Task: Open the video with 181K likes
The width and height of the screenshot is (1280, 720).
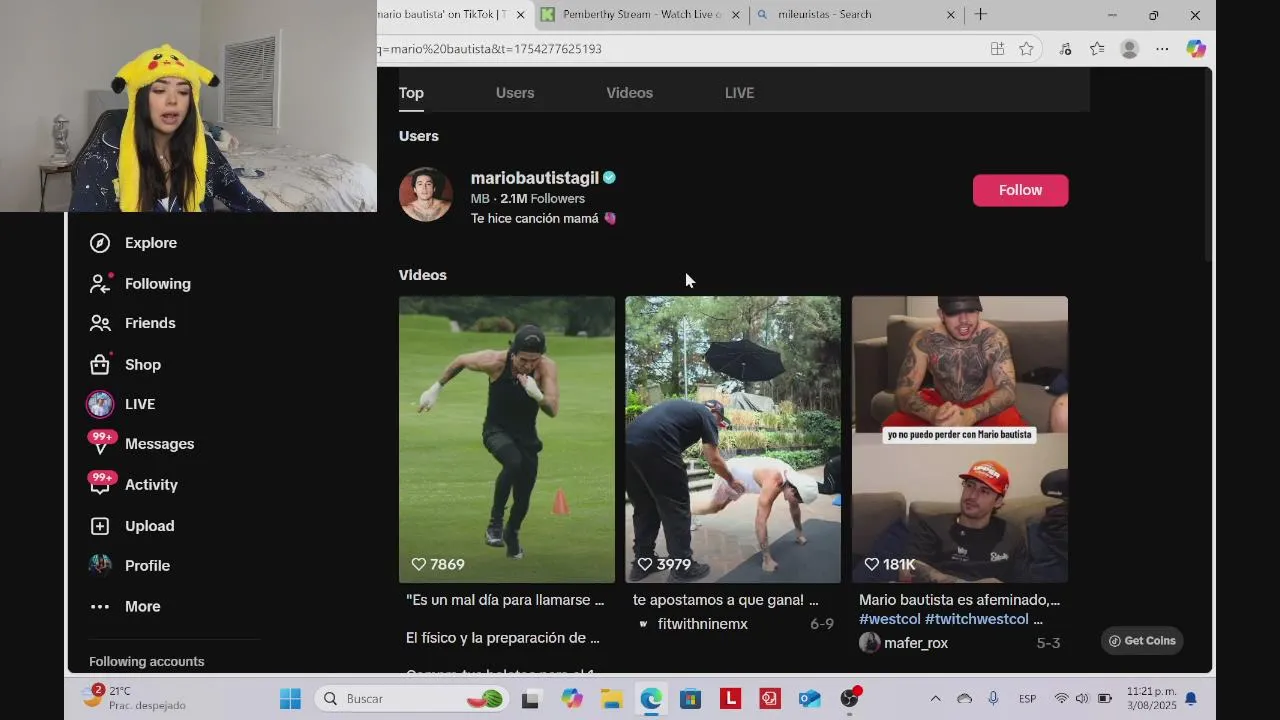Action: pos(960,439)
